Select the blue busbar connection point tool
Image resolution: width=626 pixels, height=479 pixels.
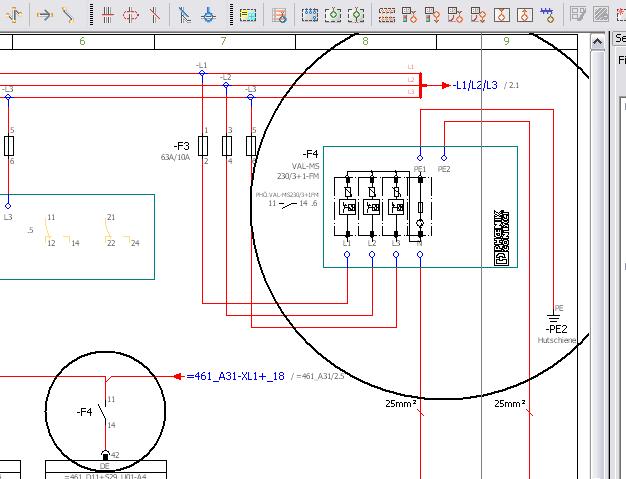coord(208,15)
